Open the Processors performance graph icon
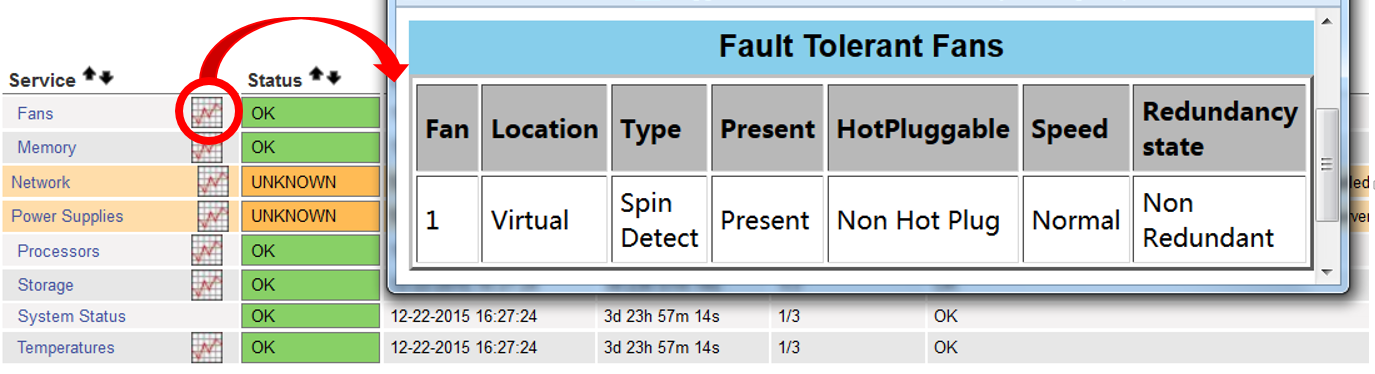Image resolution: width=1375 pixels, height=374 pixels. pyautogui.click(x=207, y=250)
